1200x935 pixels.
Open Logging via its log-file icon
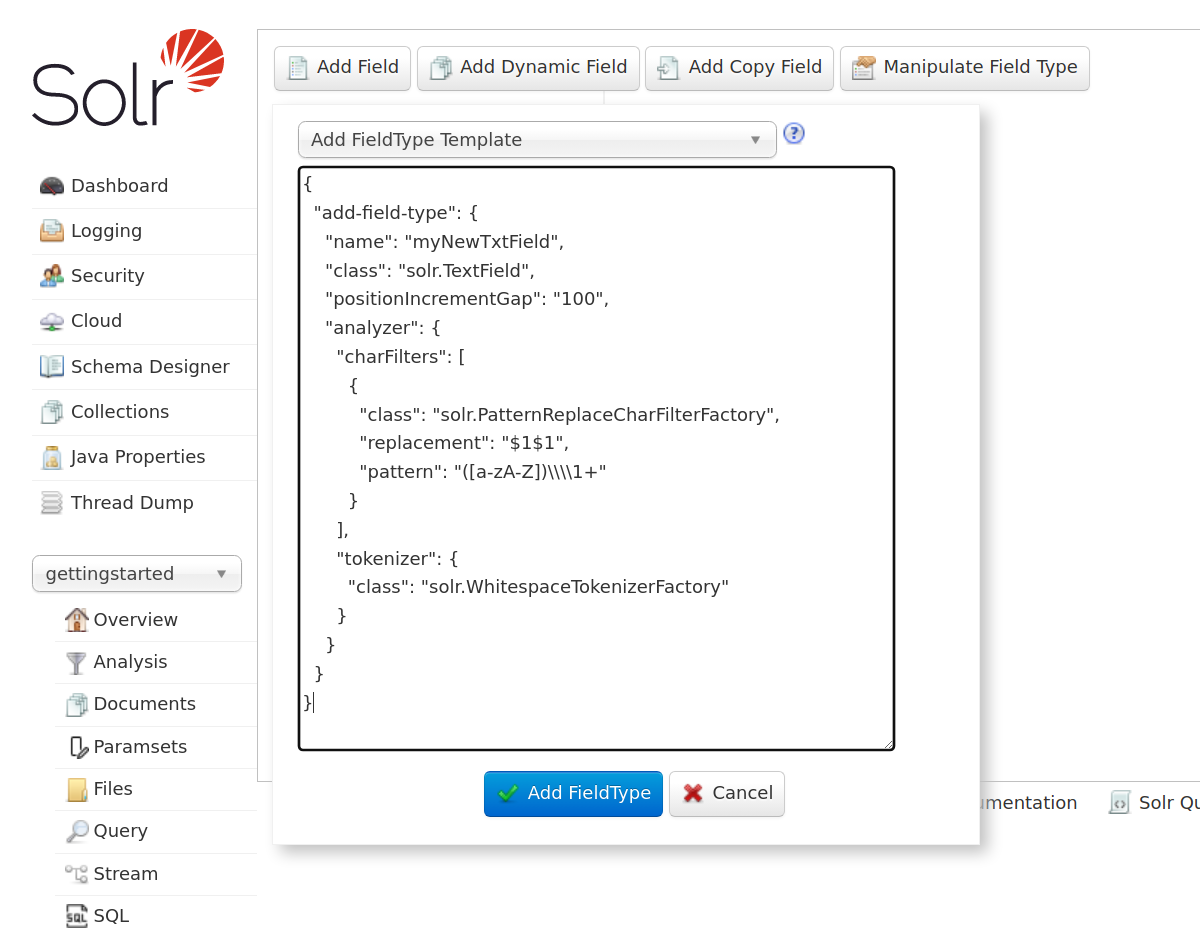pyautogui.click(x=51, y=230)
